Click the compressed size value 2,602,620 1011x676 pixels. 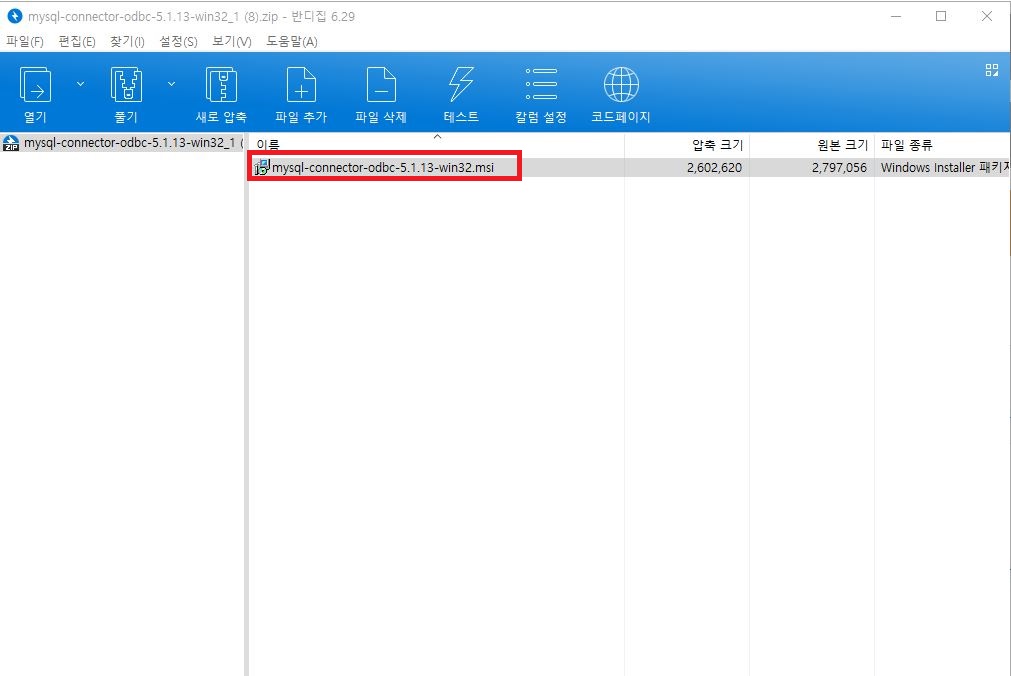click(x=714, y=168)
